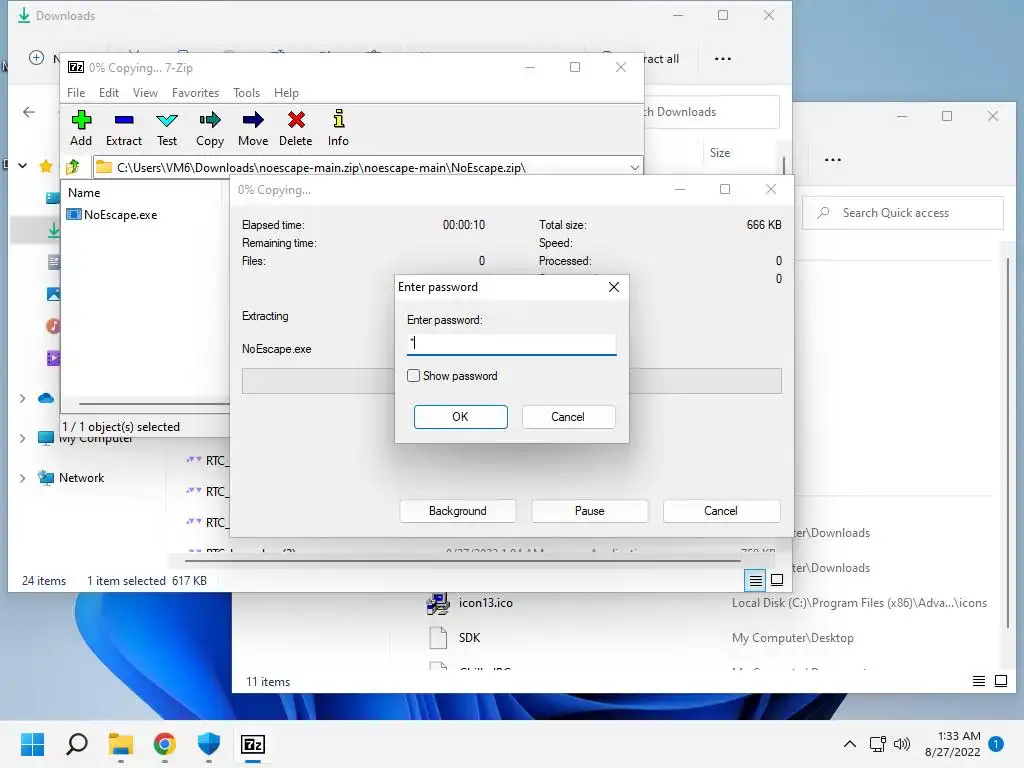The height and width of the screenshot is (768, 1024).
Task: Click the Size column header in Downloads window
Action: click(720, 153)
